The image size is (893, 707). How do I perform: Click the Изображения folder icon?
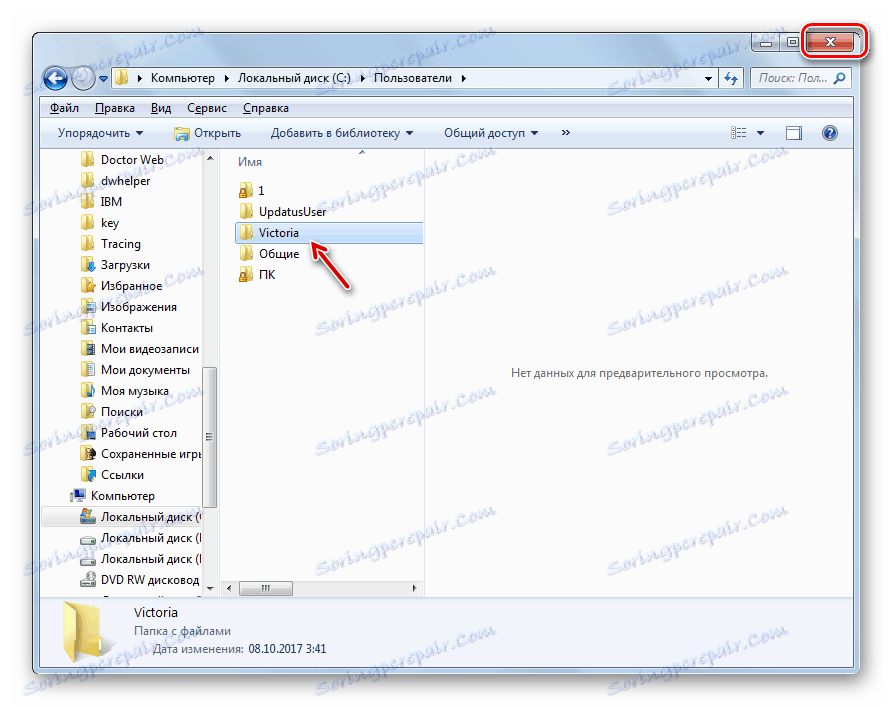click(88, 306)
